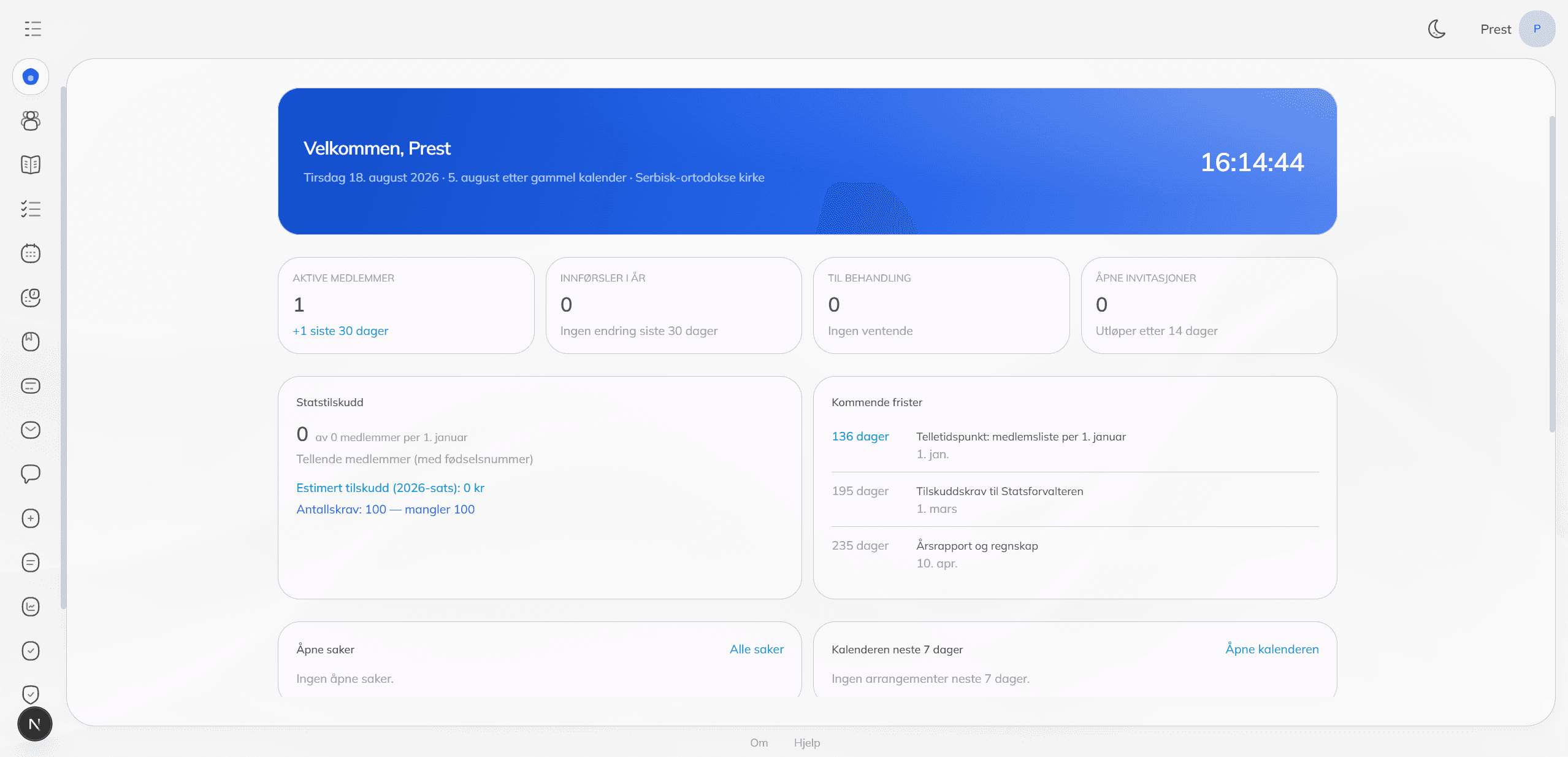Image resolution: width=1568 pixels, height=757 pixels.
Task: Open the document lines icon in sidebar
Action: pos(31,563)
